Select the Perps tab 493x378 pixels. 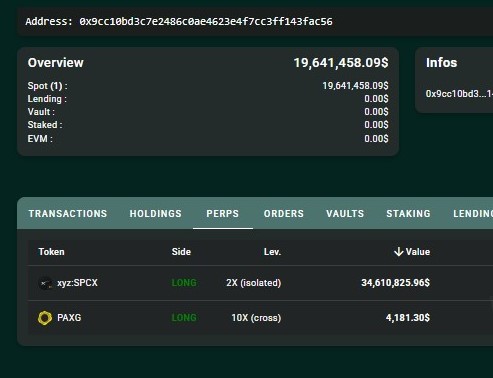click(223, 214)
